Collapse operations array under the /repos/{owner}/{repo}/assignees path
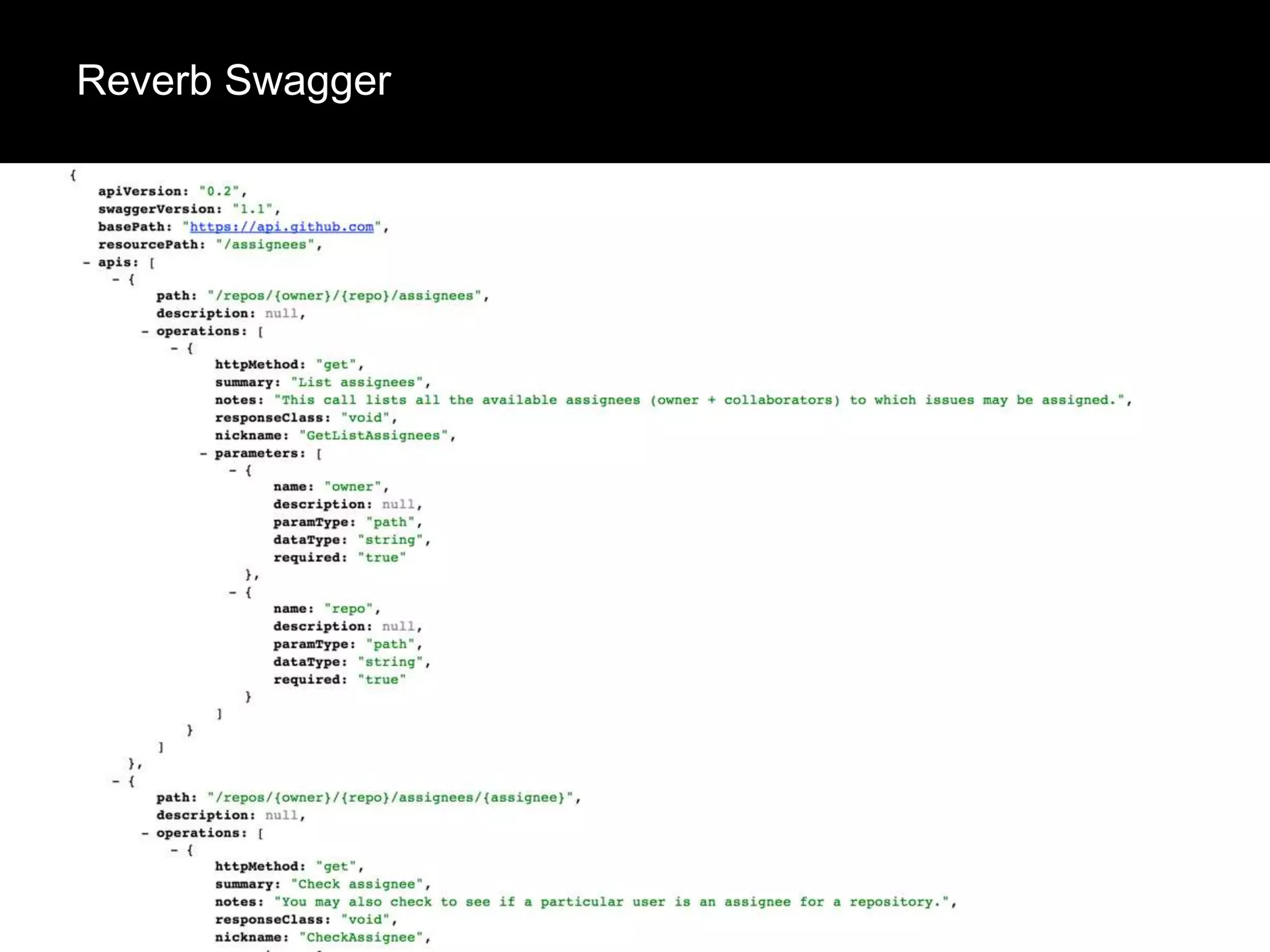This screenshot has height=952, width=1270. pyautogui.click(x=145, y=332)
